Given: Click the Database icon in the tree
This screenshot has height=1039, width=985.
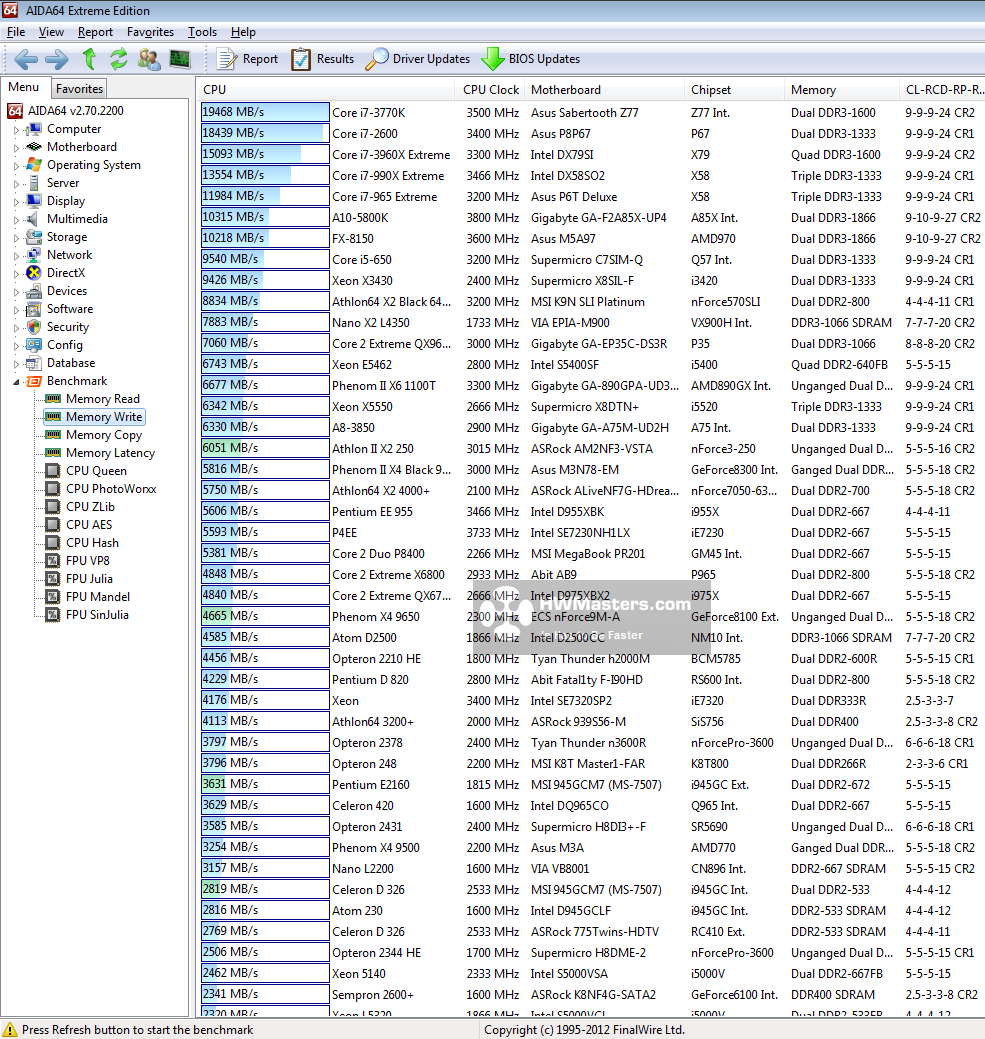Looking at the screenshot, I should click(34, 362).
